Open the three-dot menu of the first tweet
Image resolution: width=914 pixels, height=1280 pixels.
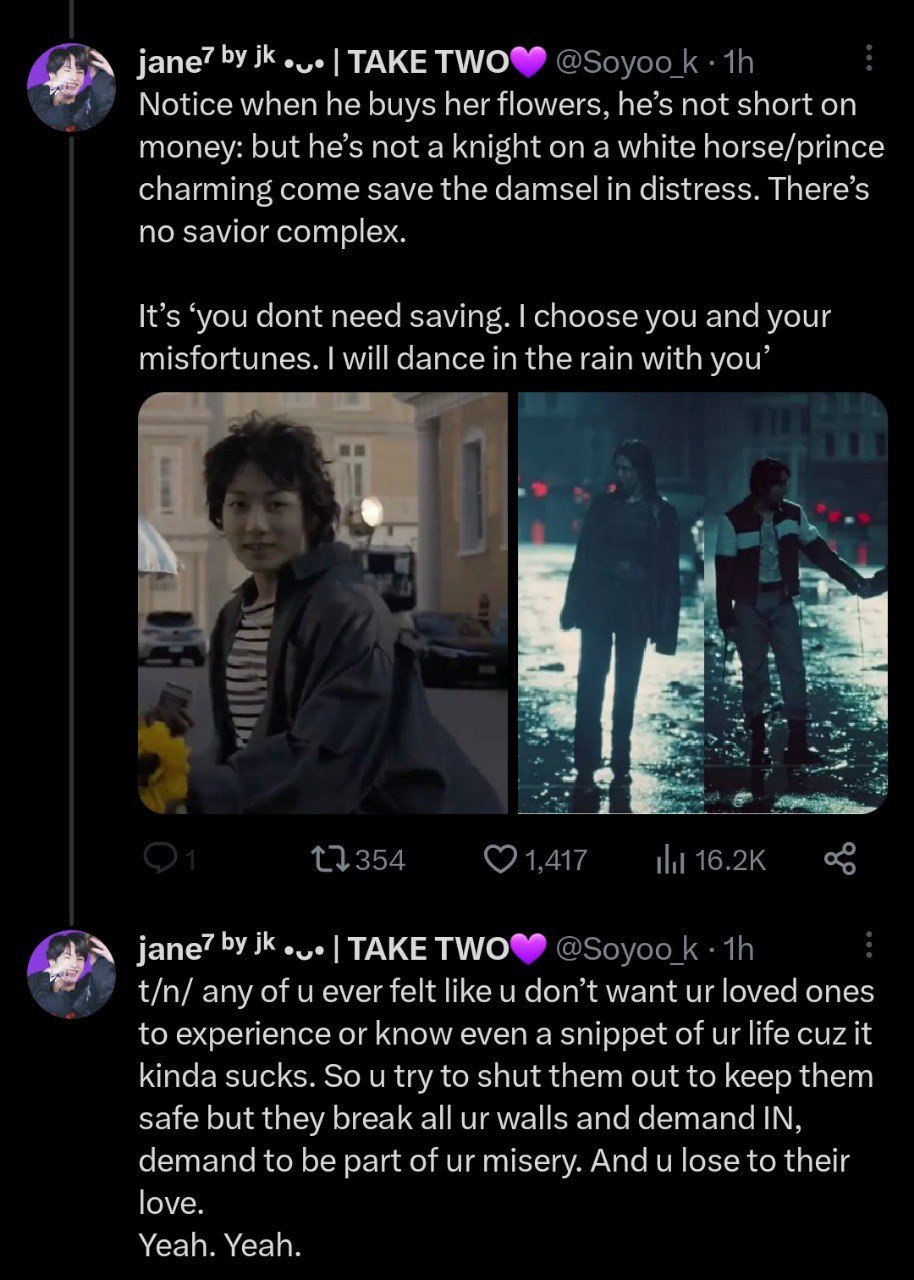[x=867, y=59]
